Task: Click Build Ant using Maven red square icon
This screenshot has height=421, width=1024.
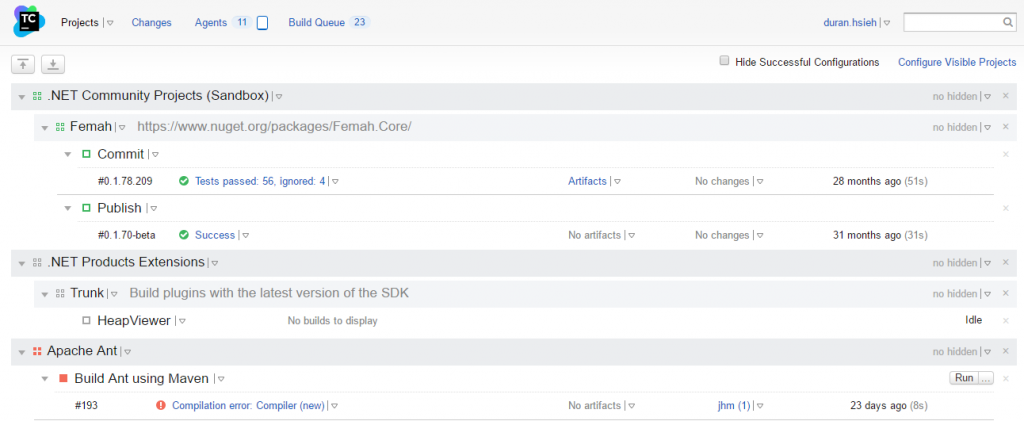Action: click(x=63, y=379)
